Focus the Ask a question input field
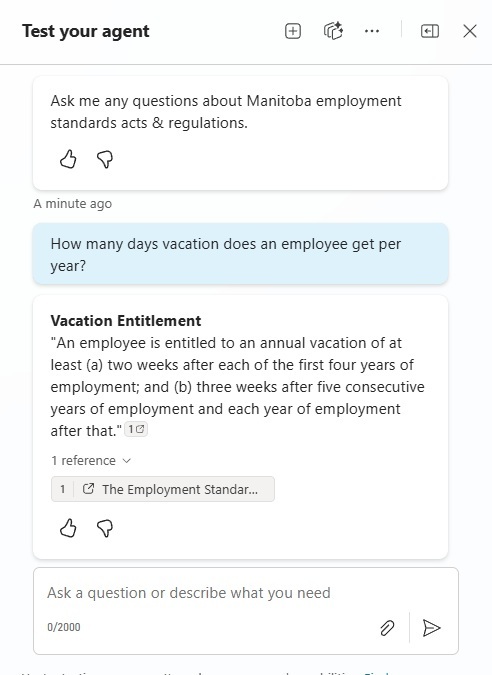This screenshot has height=675, width=492. (246, 593)
